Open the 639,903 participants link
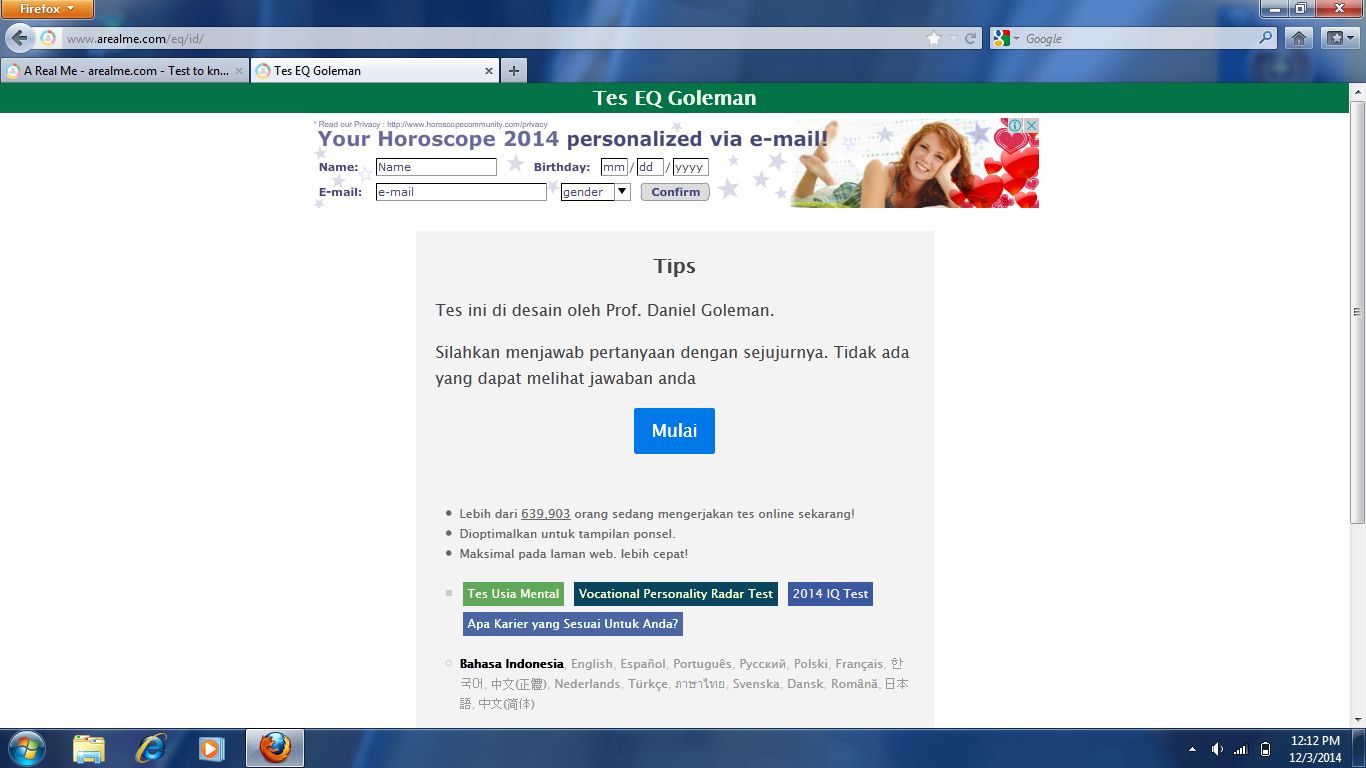The image size is (1366, 768). (x=546, y=514)
